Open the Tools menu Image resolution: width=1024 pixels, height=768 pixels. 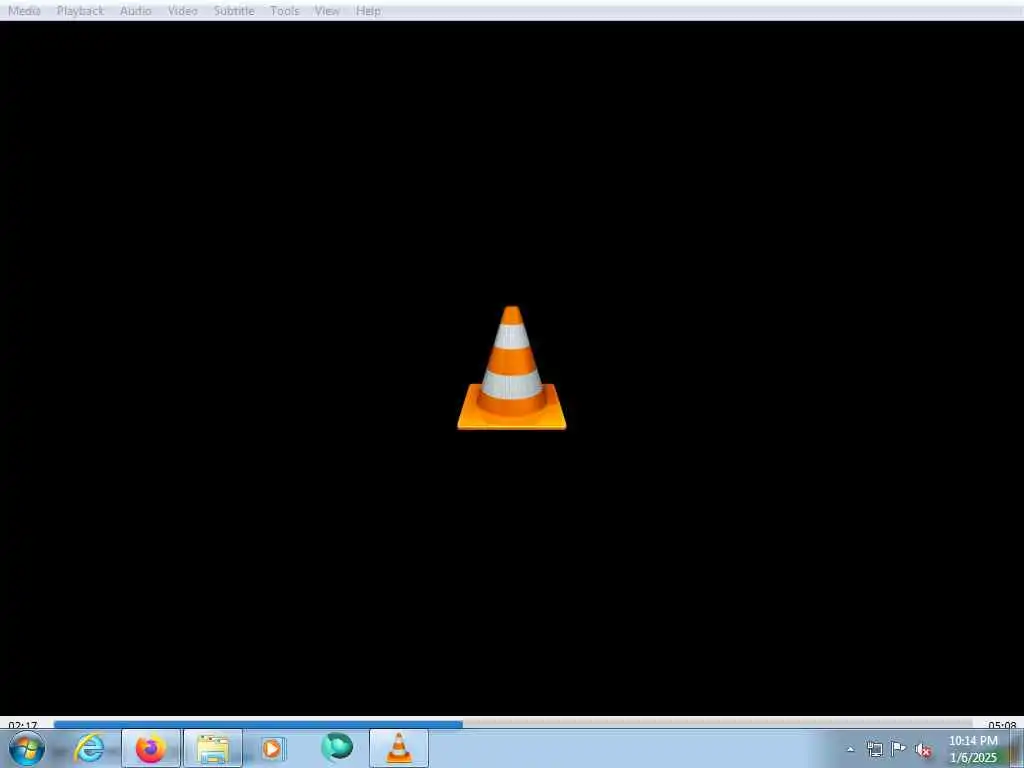(x=285, y=11)
